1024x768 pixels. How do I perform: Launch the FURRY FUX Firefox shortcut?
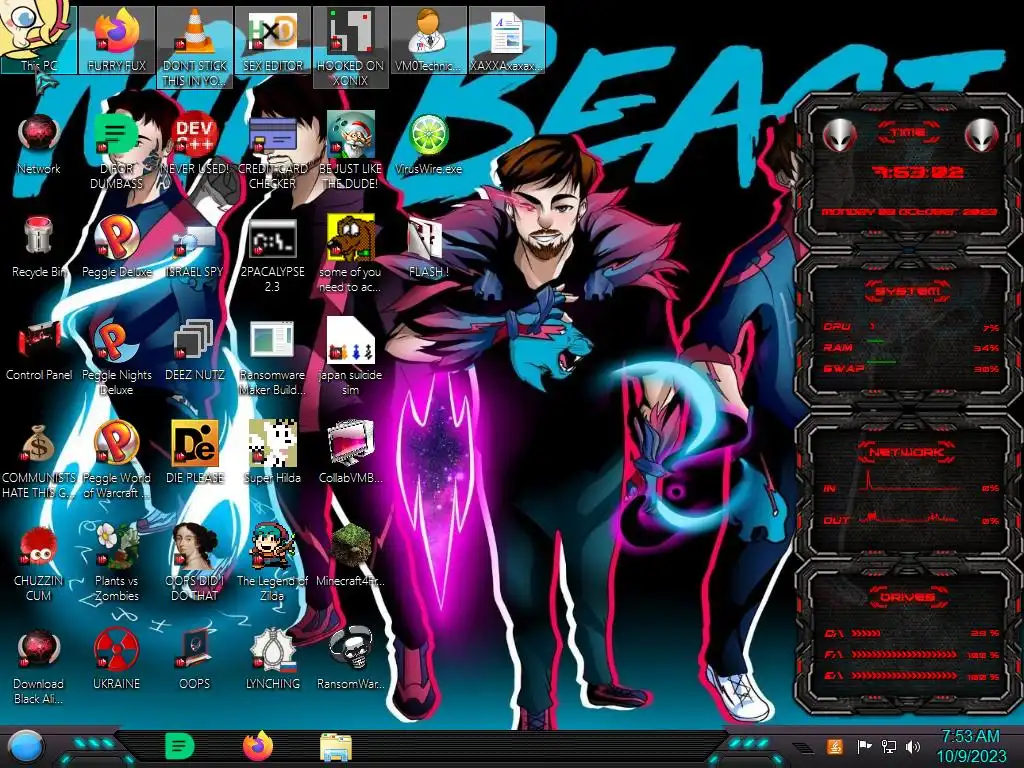click(x=117, y=40)
